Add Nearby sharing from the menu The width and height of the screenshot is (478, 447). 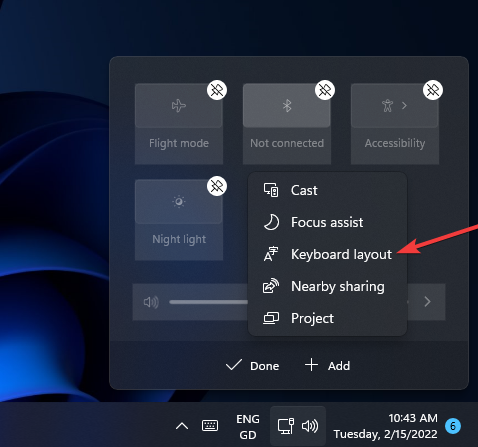tap(327, 286)
